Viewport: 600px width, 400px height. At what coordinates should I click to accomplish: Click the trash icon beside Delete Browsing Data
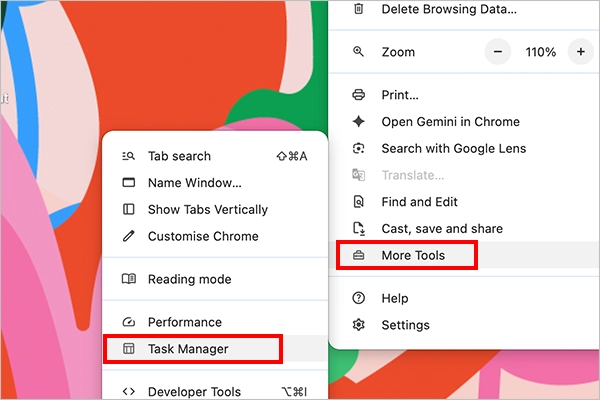click(x=358, y=9)
